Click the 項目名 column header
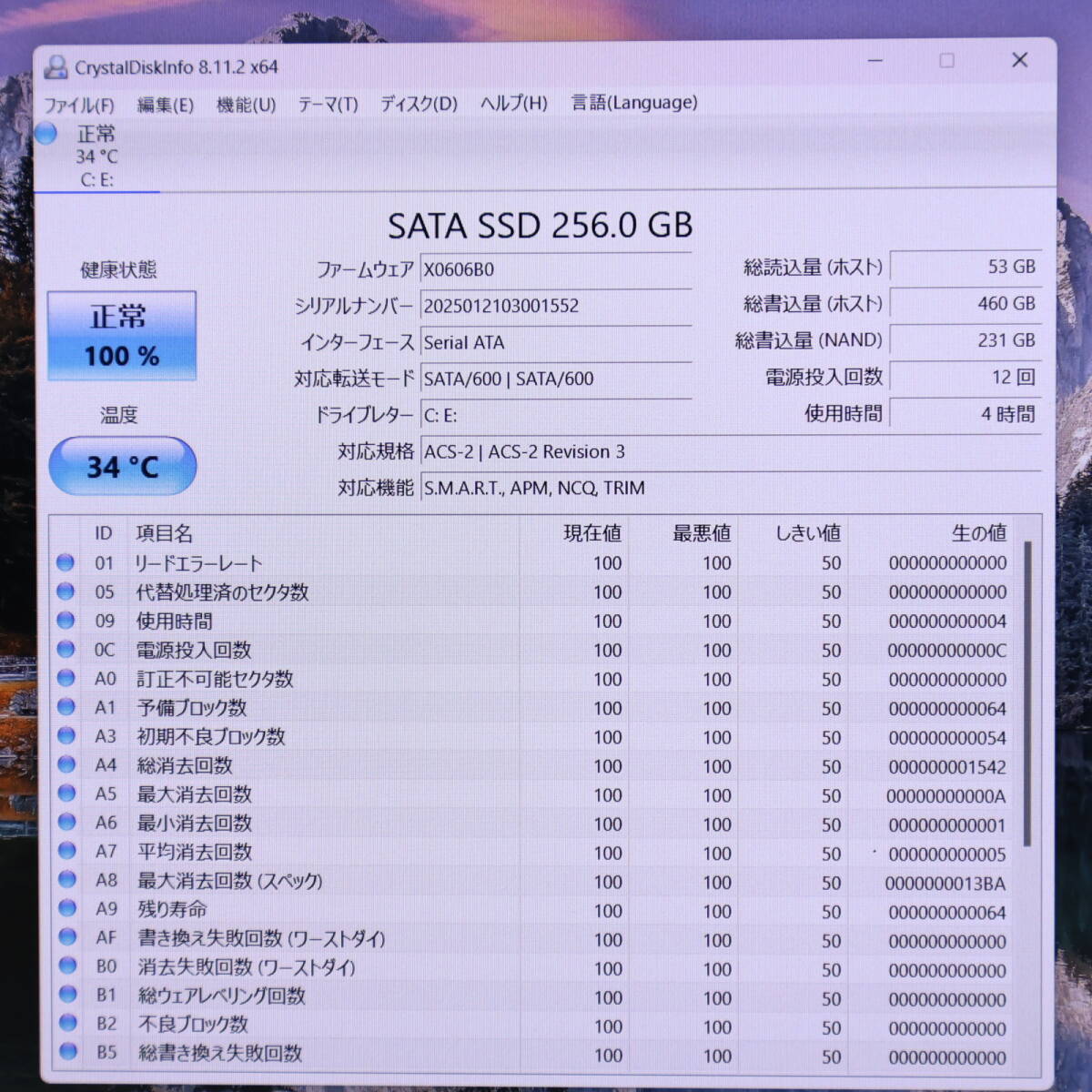Viewport: 1092px width, 1092px height. [x=165, y=533]
